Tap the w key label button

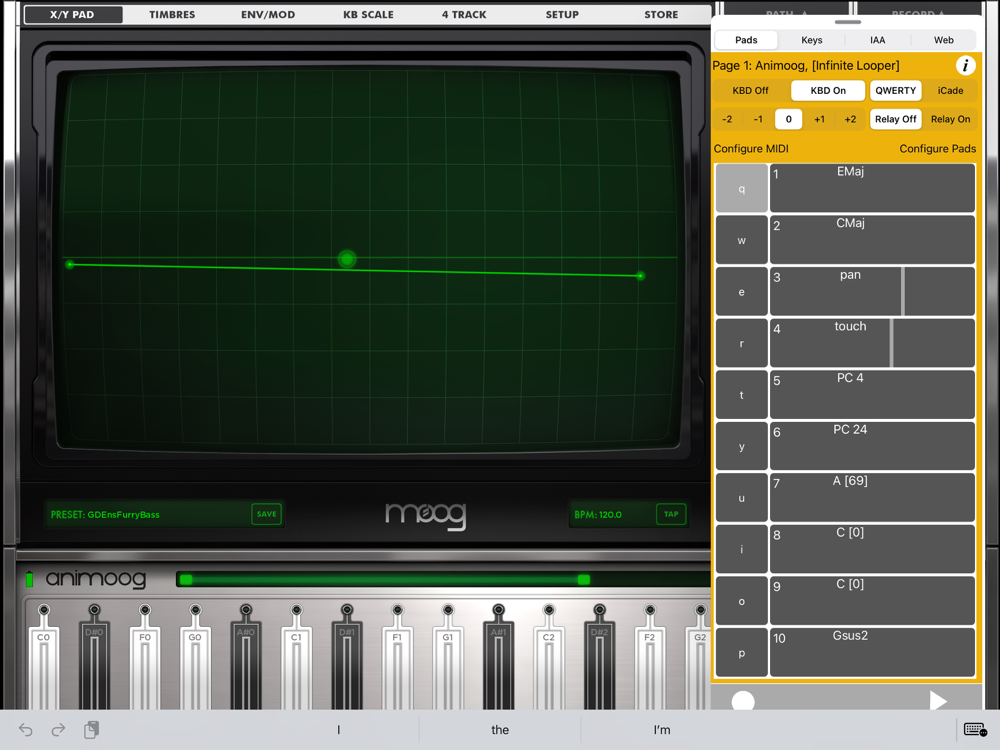point(742,240)
